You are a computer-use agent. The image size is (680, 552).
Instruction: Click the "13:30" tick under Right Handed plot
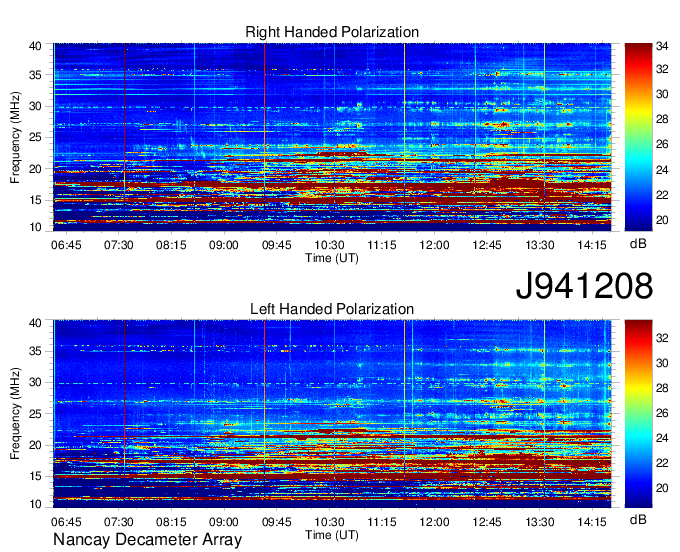click(x=540, y=245)
